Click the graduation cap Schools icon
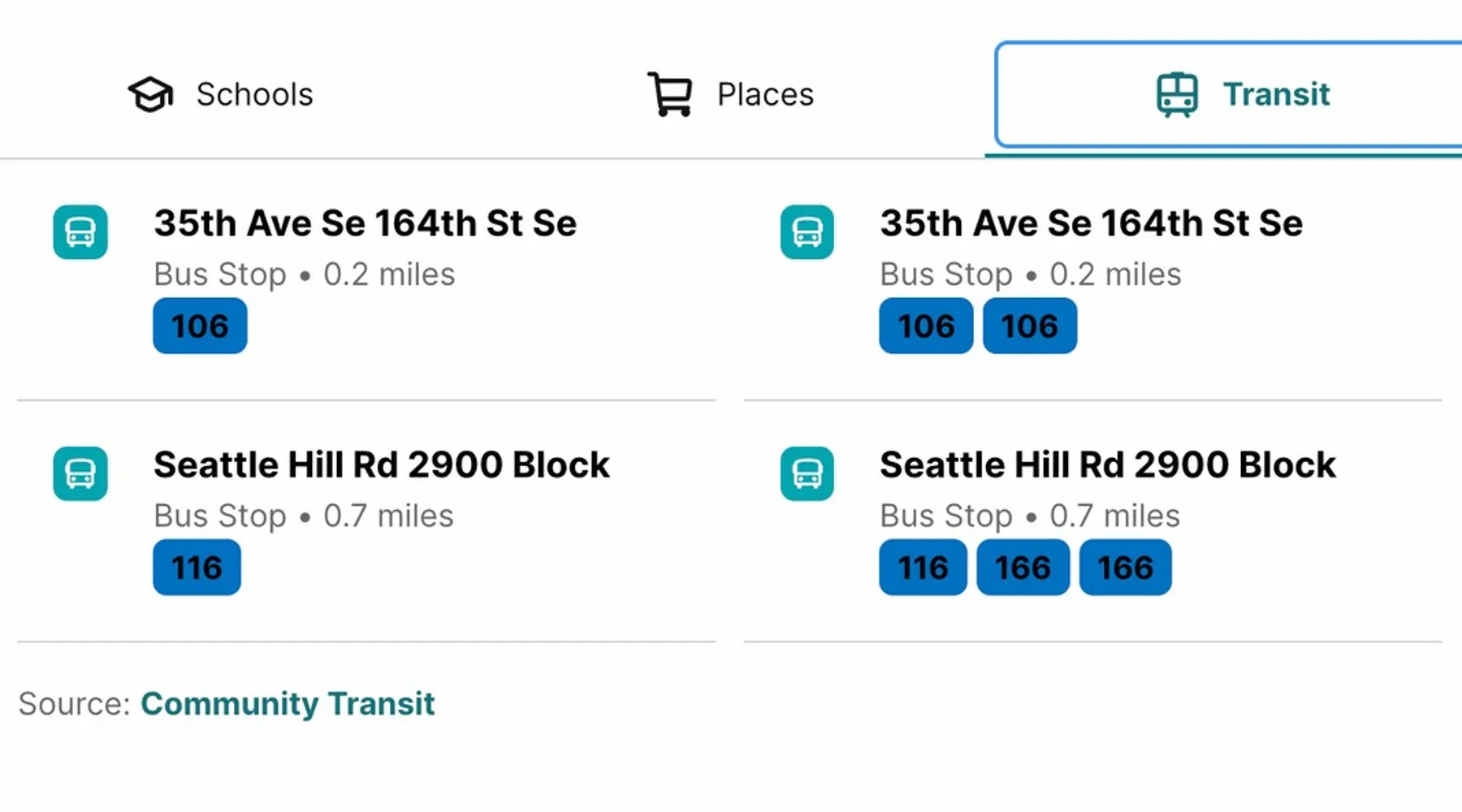This screenshot has width=1462, height=812. 151,94
